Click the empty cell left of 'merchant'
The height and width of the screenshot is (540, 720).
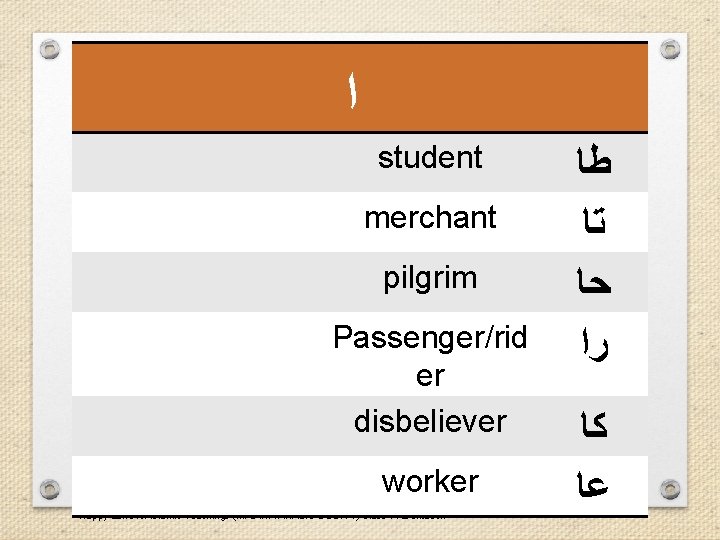point(180,221)
